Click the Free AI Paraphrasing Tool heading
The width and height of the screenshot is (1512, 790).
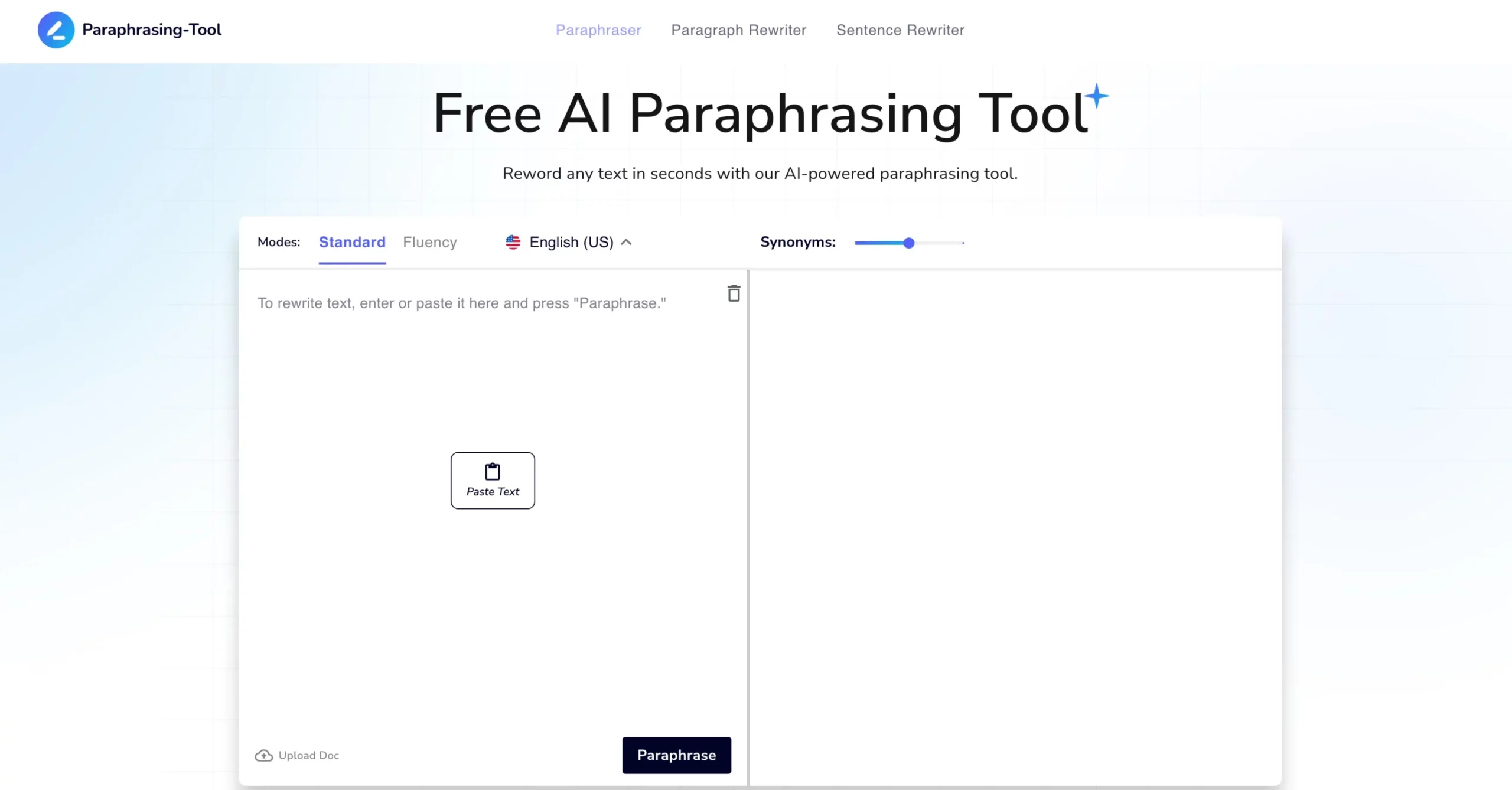760,113
